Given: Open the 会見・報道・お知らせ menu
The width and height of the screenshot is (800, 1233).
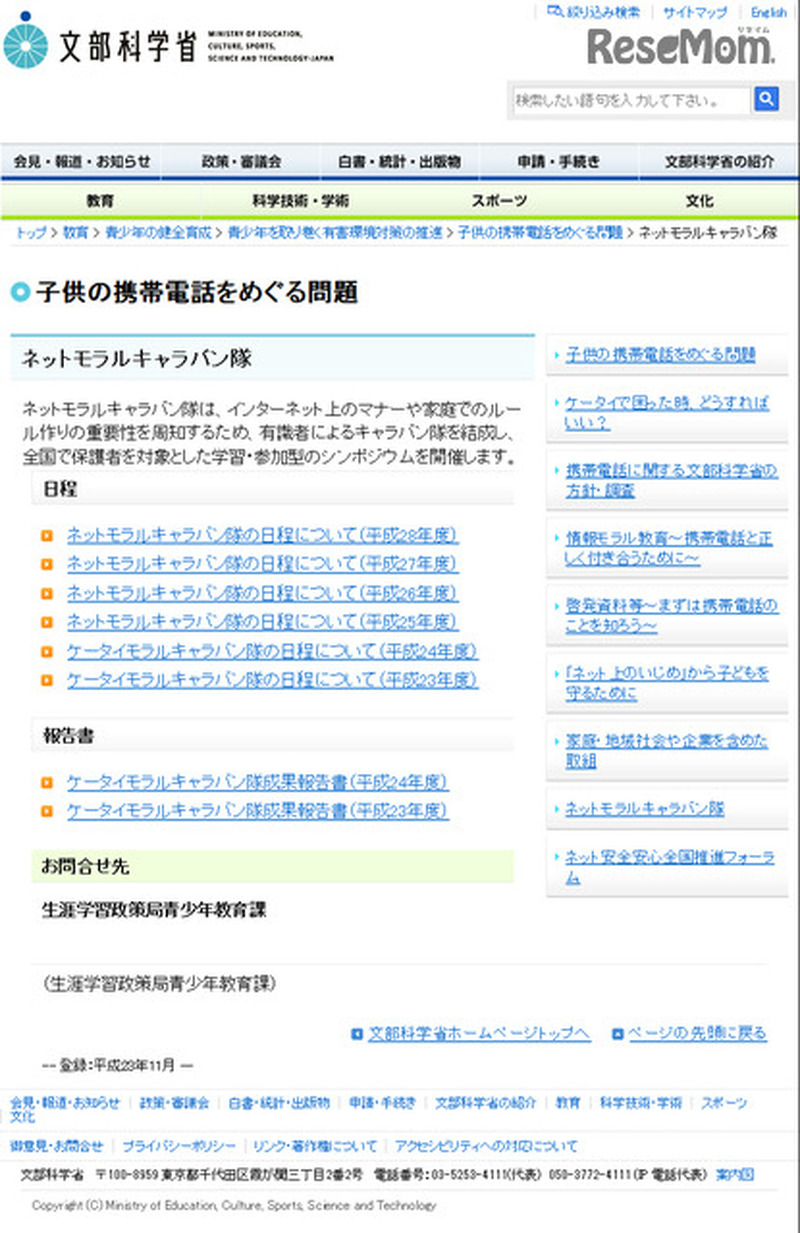Looking at the screenshot, I should point(81,161).
